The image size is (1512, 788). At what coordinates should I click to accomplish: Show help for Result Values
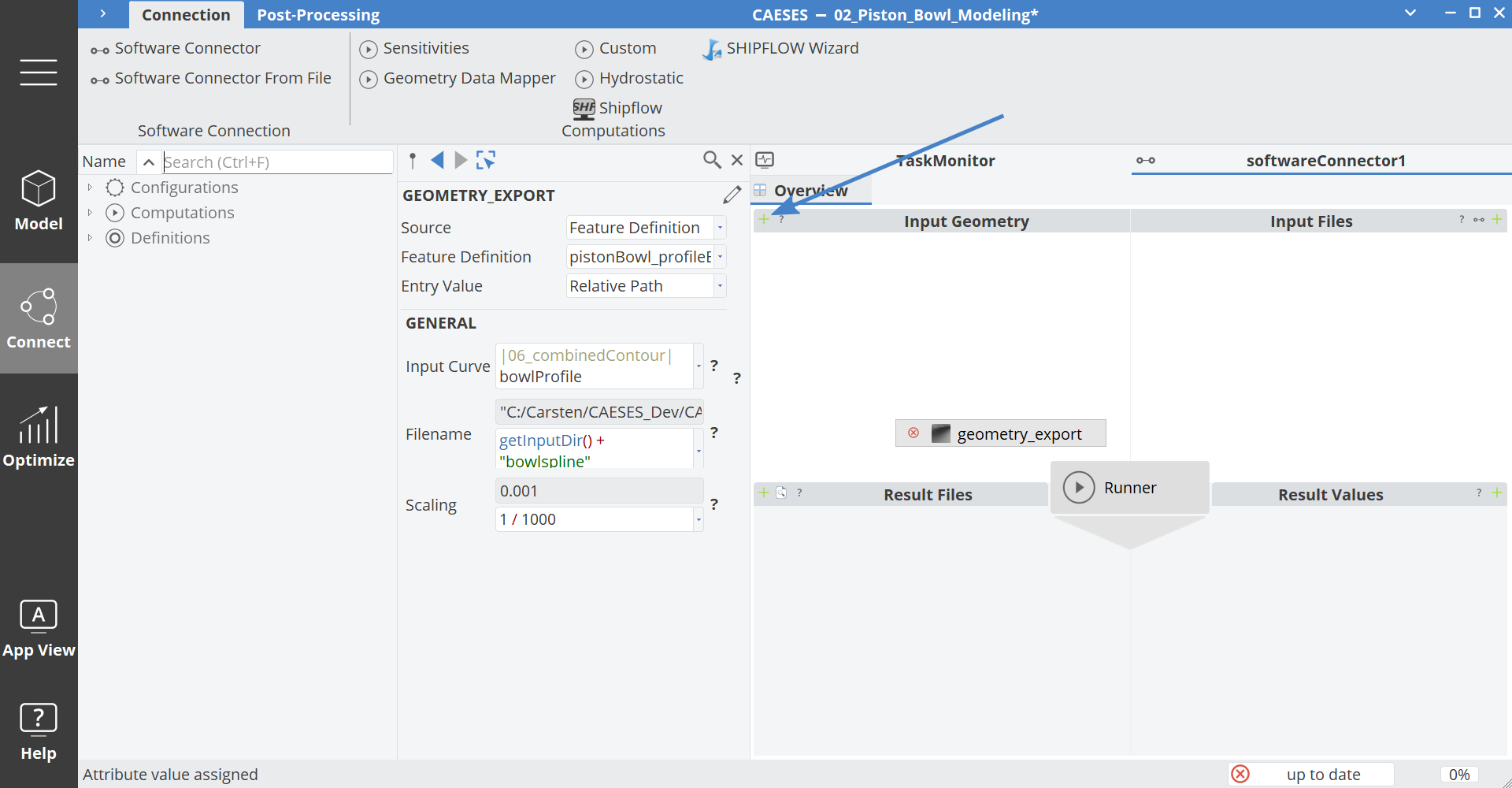click(1479, 492)
